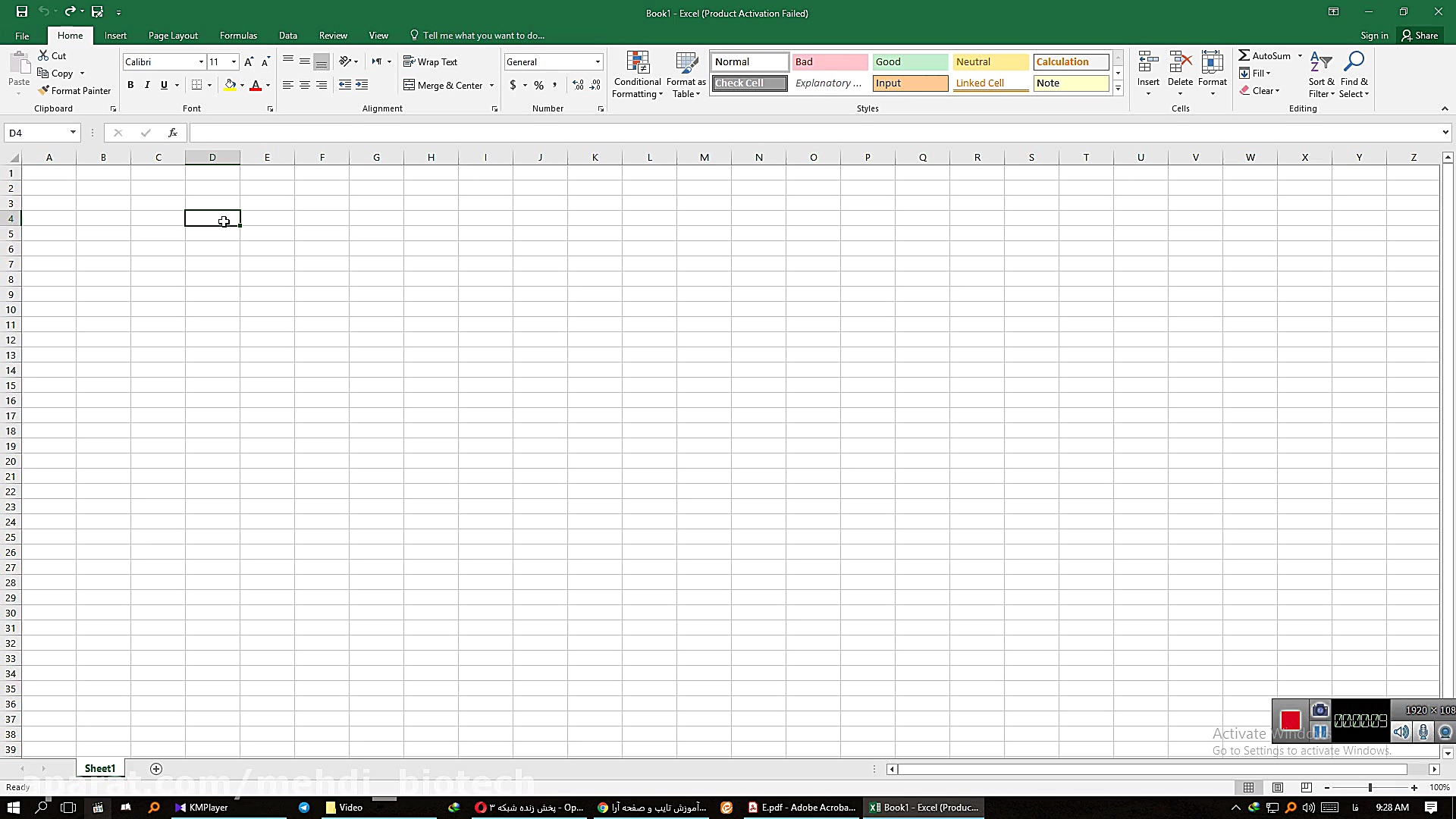
Task: Toggle Wrap Text
Action: click(430, 61)
